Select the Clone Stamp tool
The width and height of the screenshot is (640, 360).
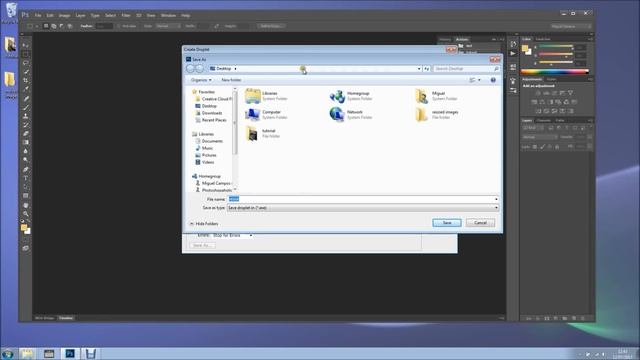point(26,116)
